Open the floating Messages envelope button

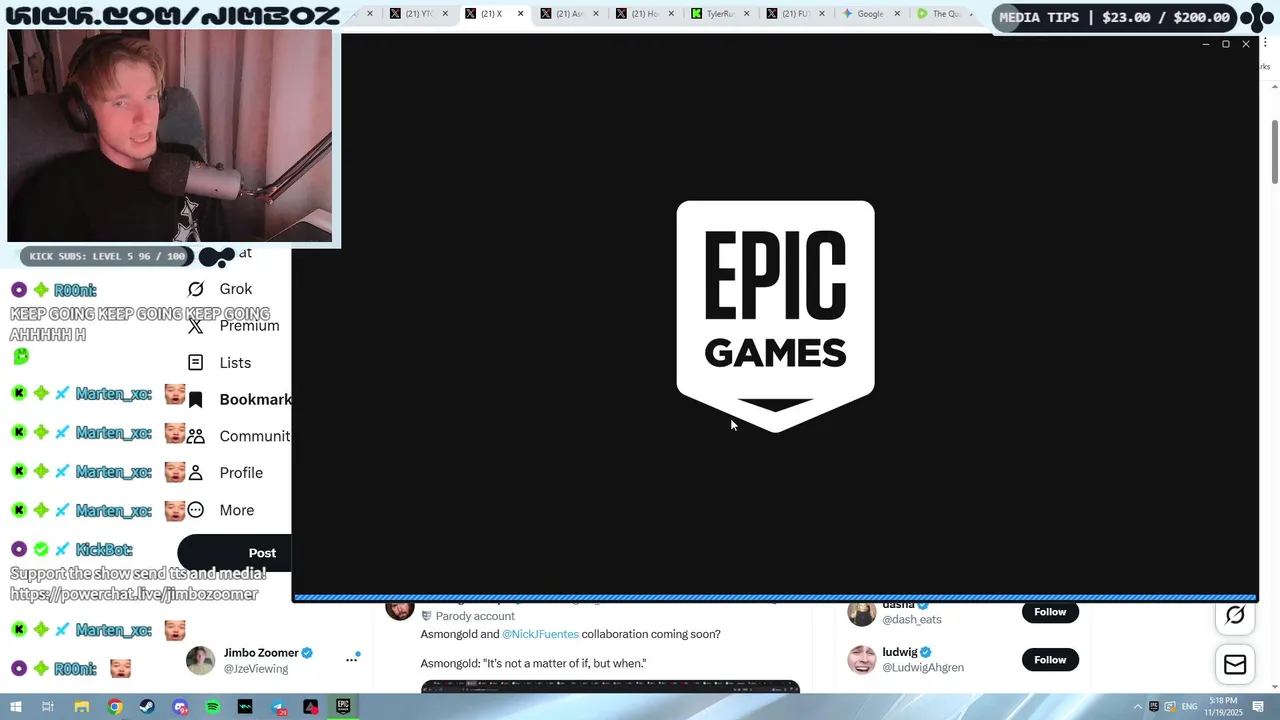point(1235,664)
